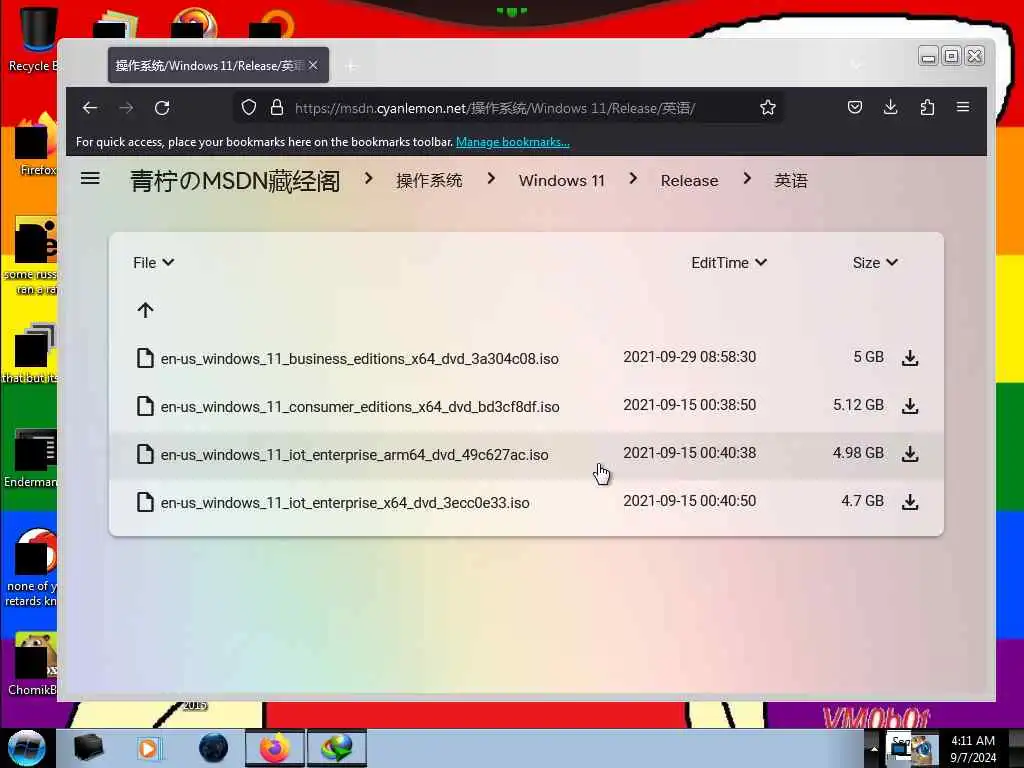Image resolution: width=1024 pixels, height=768 pixels.
Task: Open en-us_windows_11_iot_enterprise_x64_dvd_3ecc0e33.iso file
Action: (345, 503)
